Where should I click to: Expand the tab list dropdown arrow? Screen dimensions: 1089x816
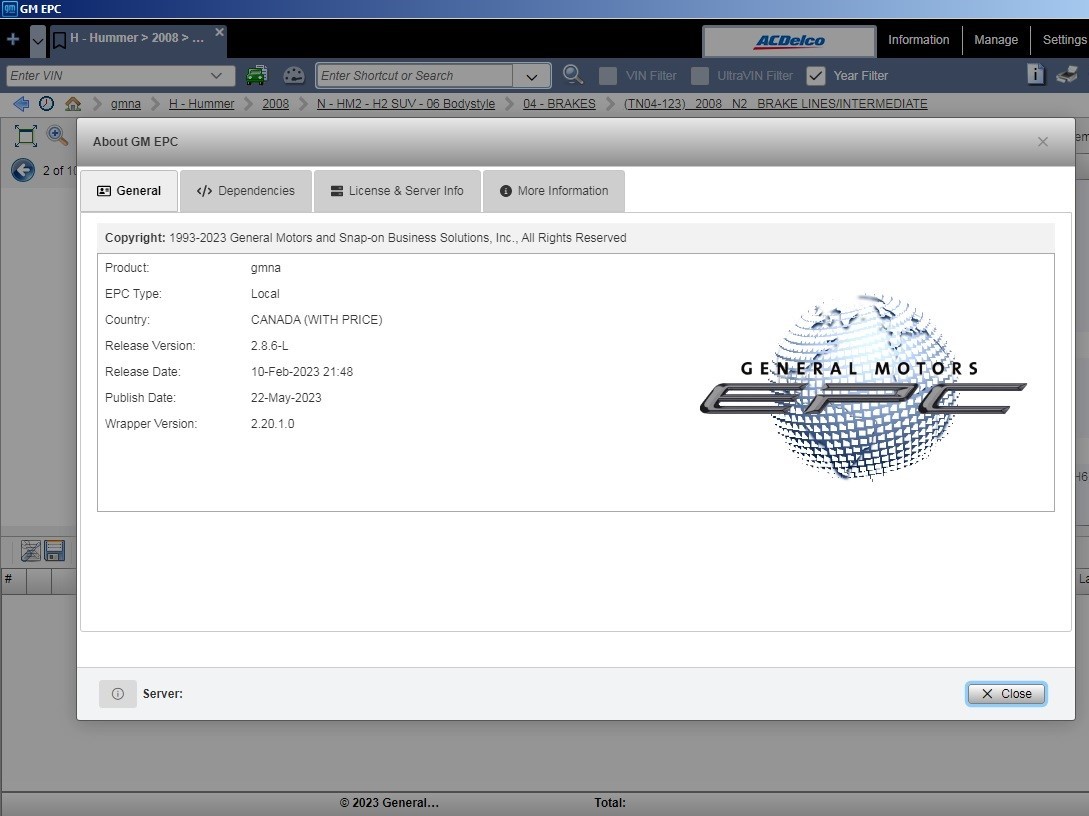point(38,41)
